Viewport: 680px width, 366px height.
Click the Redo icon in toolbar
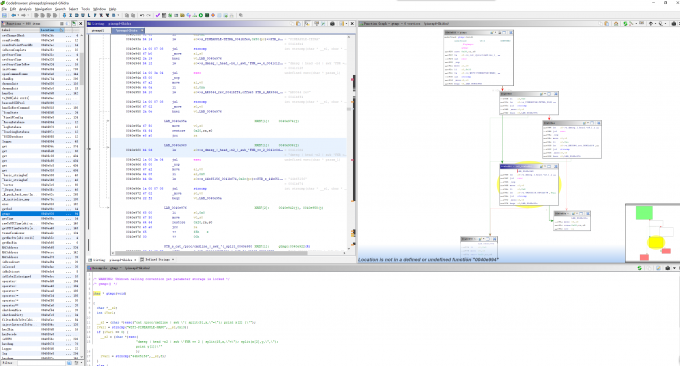pos(148,15)
